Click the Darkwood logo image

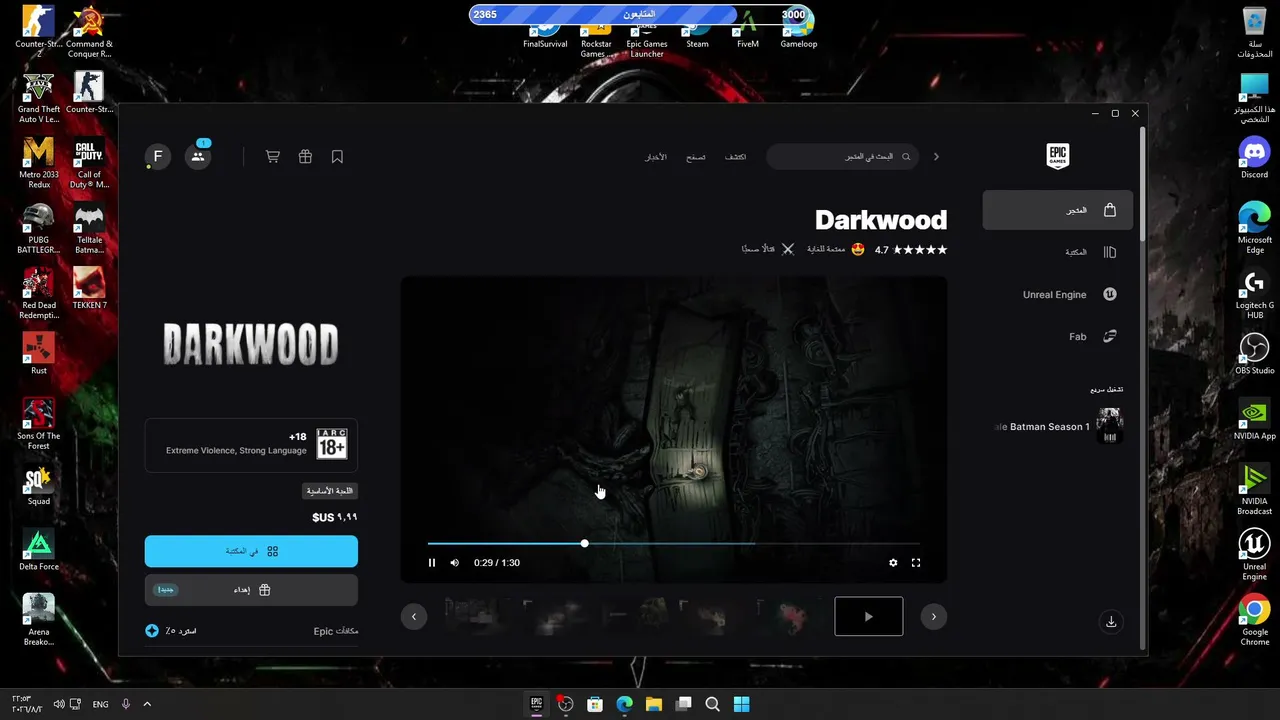click(251, 344)
